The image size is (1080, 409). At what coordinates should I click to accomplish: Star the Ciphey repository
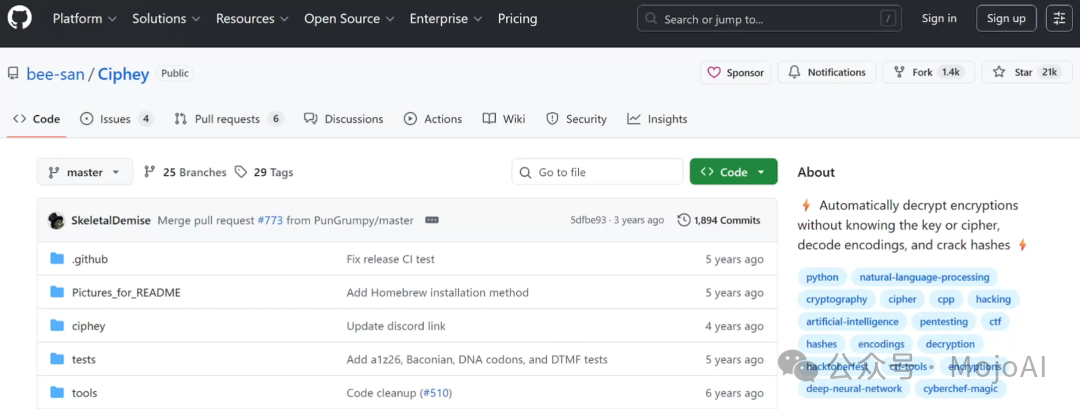click(x=1024, y=72)
